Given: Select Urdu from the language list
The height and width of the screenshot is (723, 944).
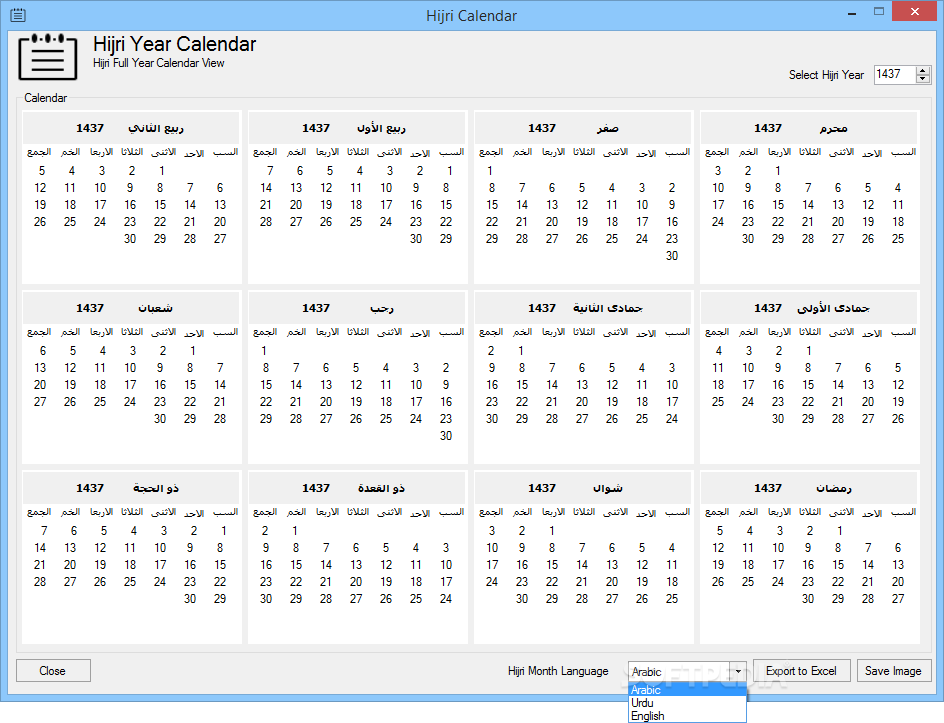Looking at the screenshot, I should [687, 703].
